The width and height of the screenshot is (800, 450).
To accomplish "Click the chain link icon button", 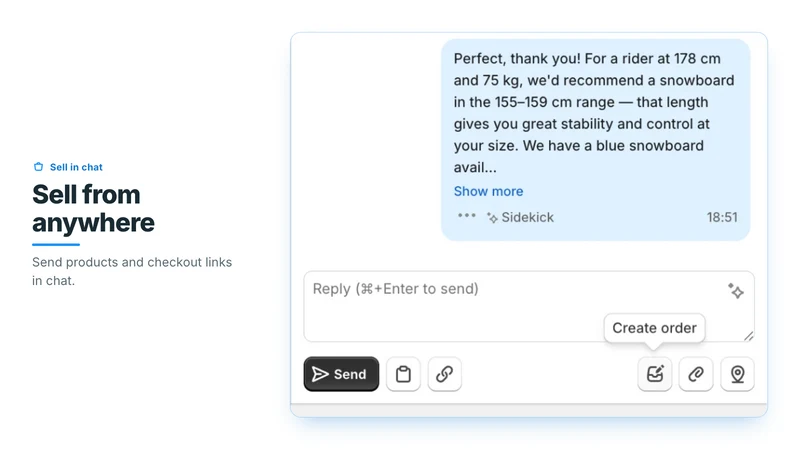I will [x=444, y=374].
